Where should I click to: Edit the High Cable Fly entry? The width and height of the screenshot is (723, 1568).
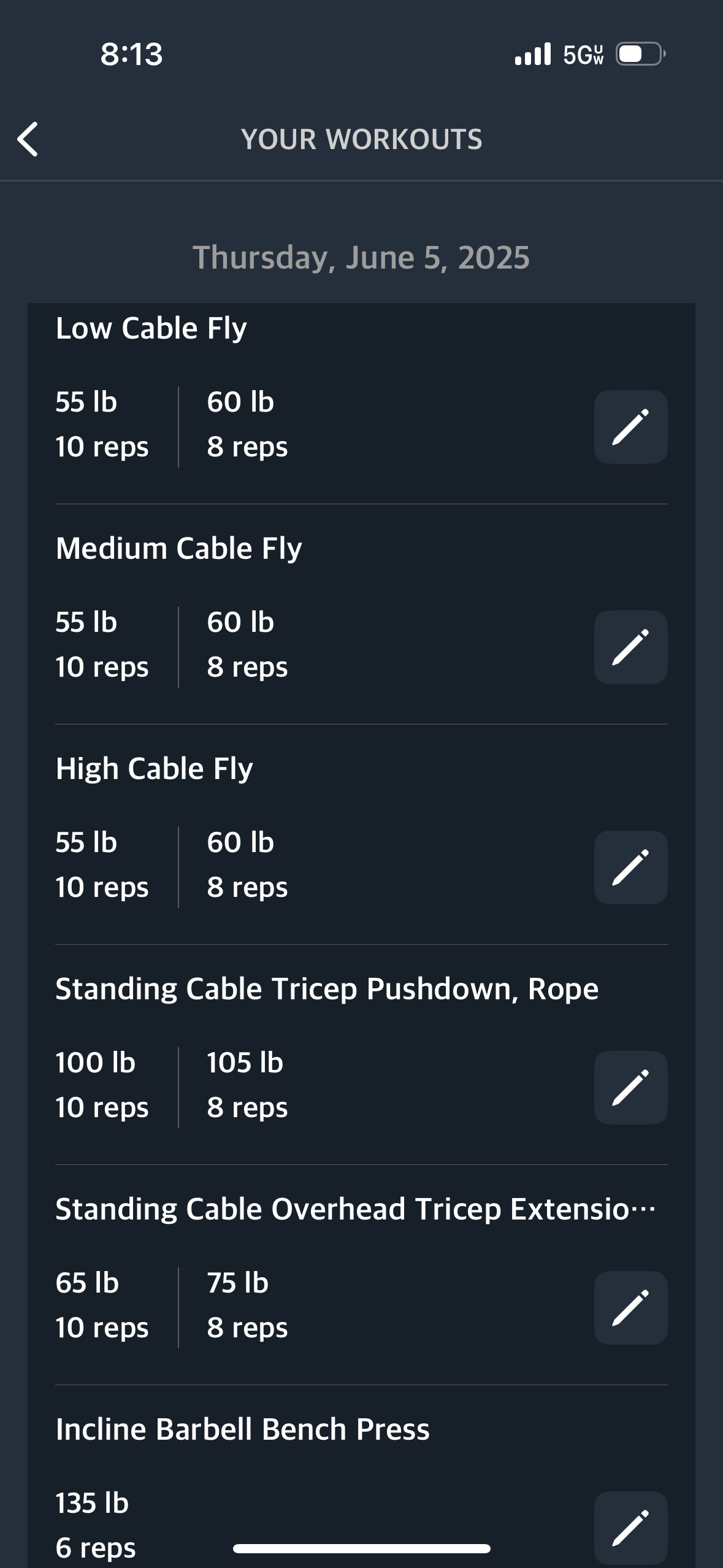(x=630, y=867)
